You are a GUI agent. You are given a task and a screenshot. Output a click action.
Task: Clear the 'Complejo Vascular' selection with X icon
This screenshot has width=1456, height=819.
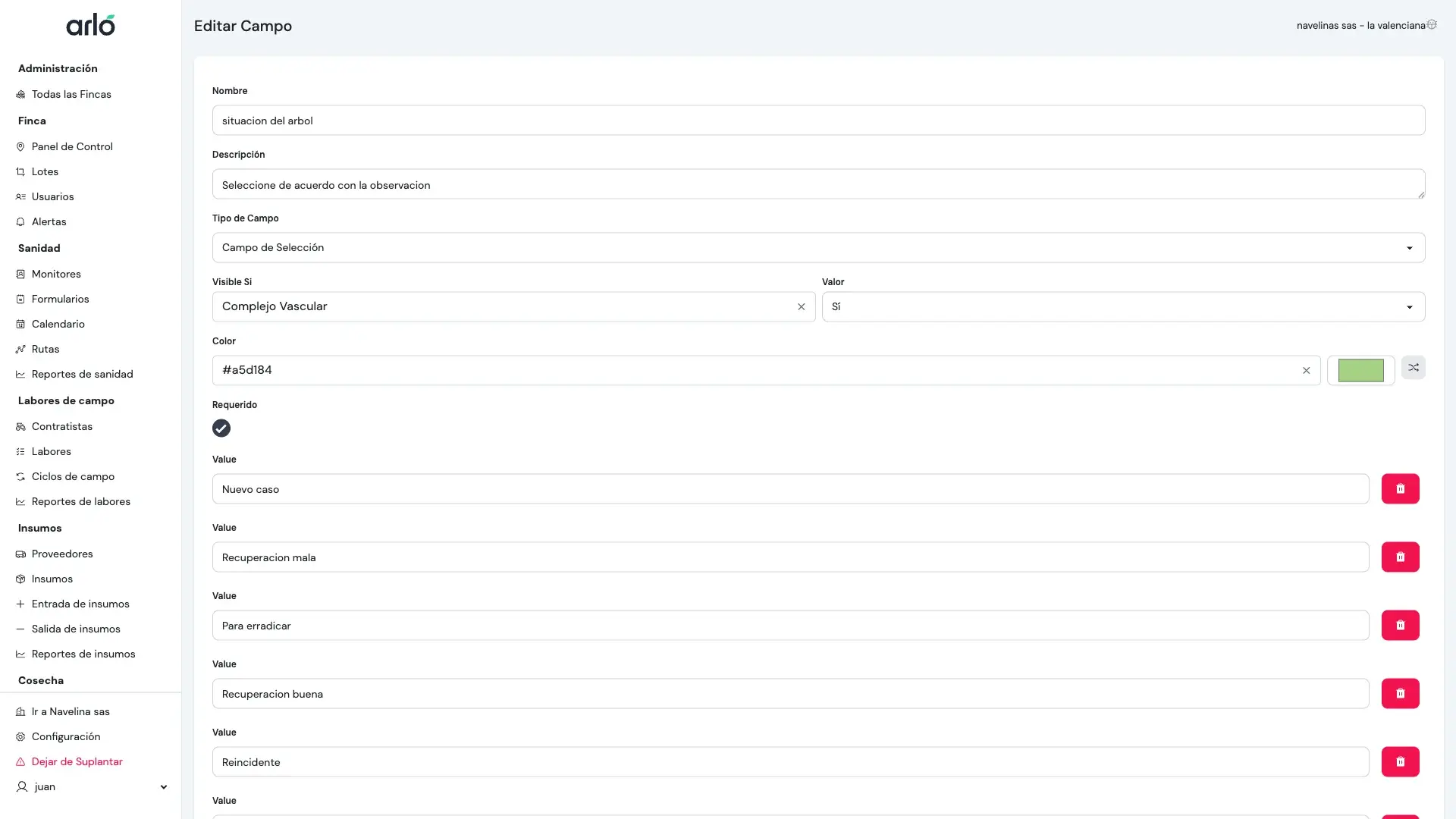pos(801,307)
